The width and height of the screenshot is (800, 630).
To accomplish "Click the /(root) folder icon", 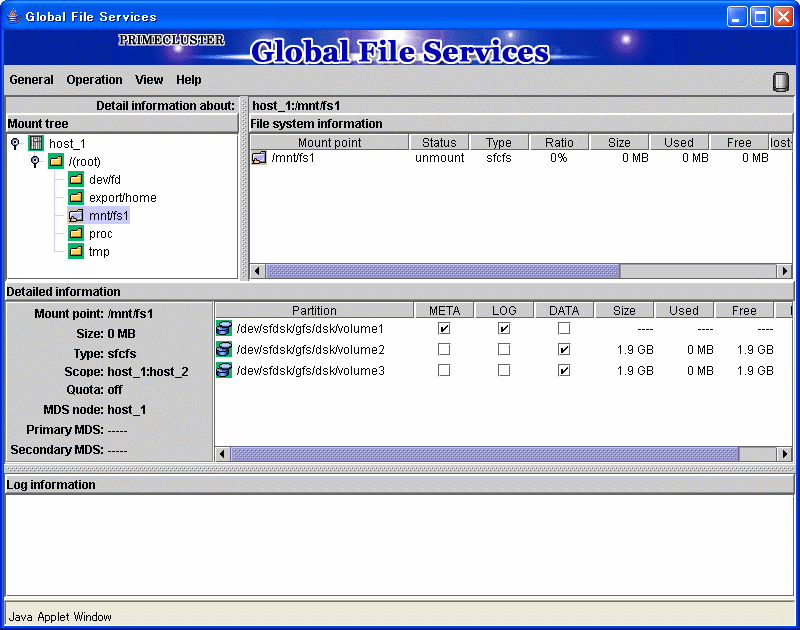I will (56, 162).
